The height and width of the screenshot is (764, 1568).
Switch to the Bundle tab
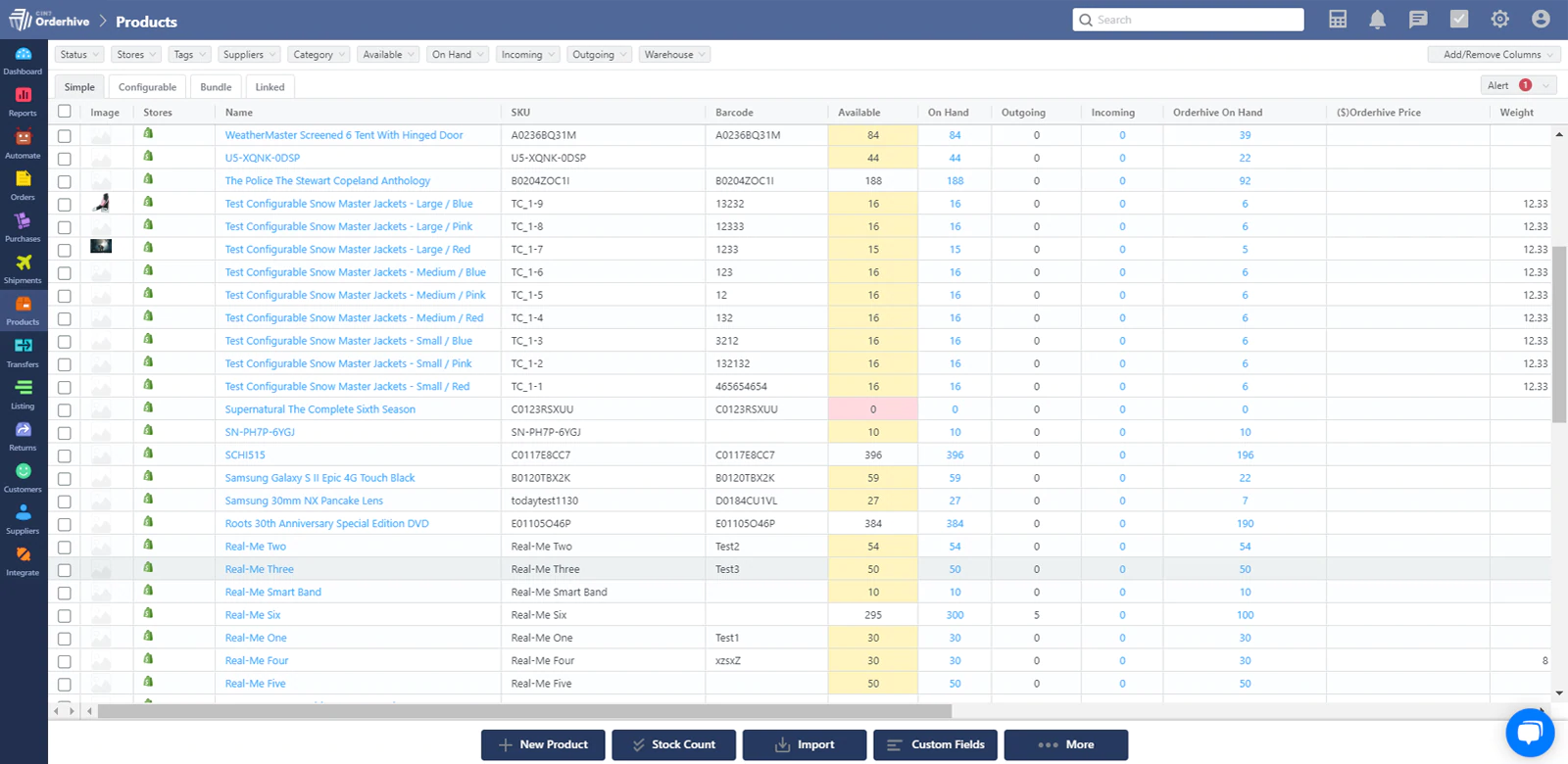pos(216,87)
